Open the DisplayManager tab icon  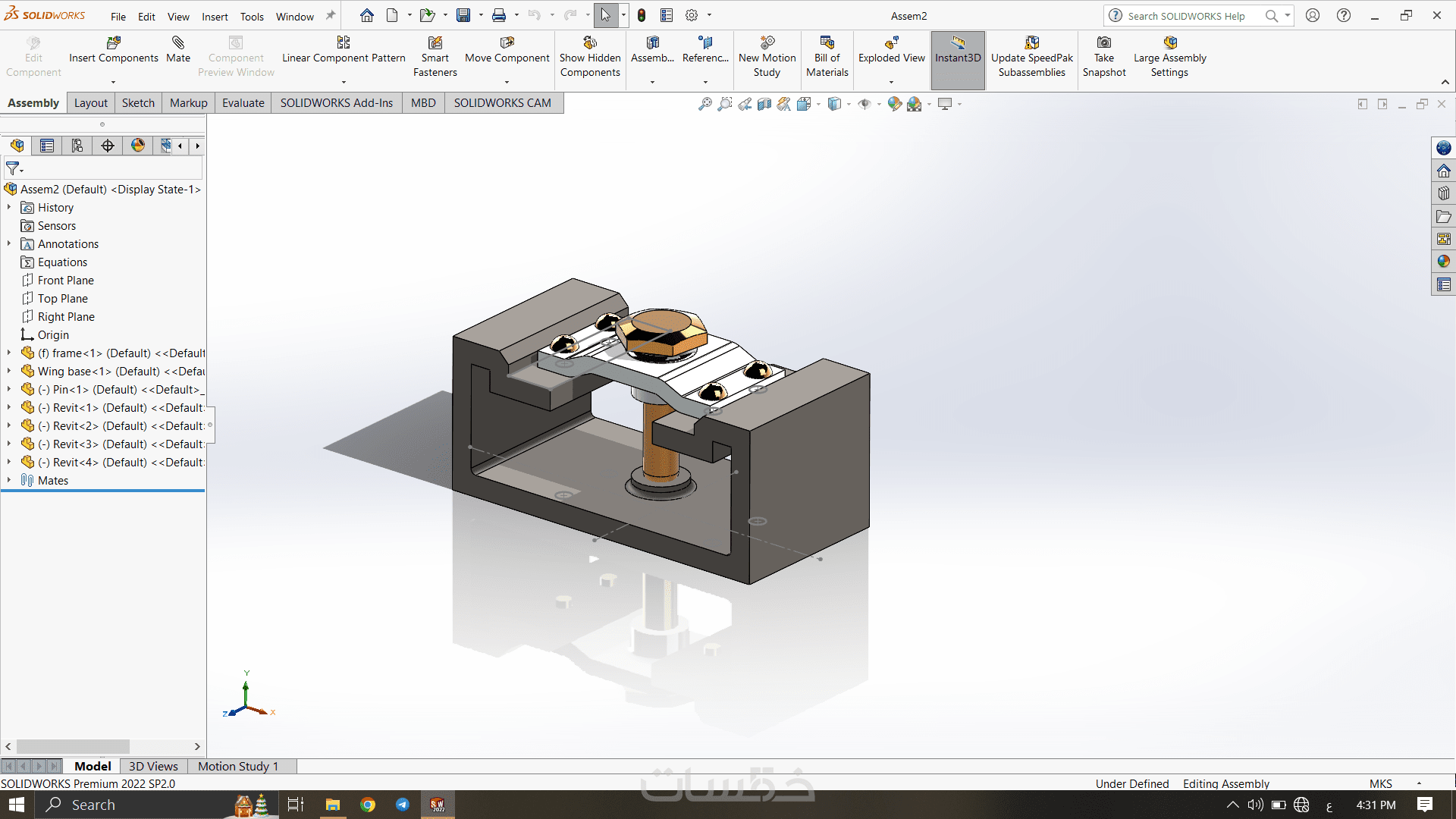coord(138,146)
